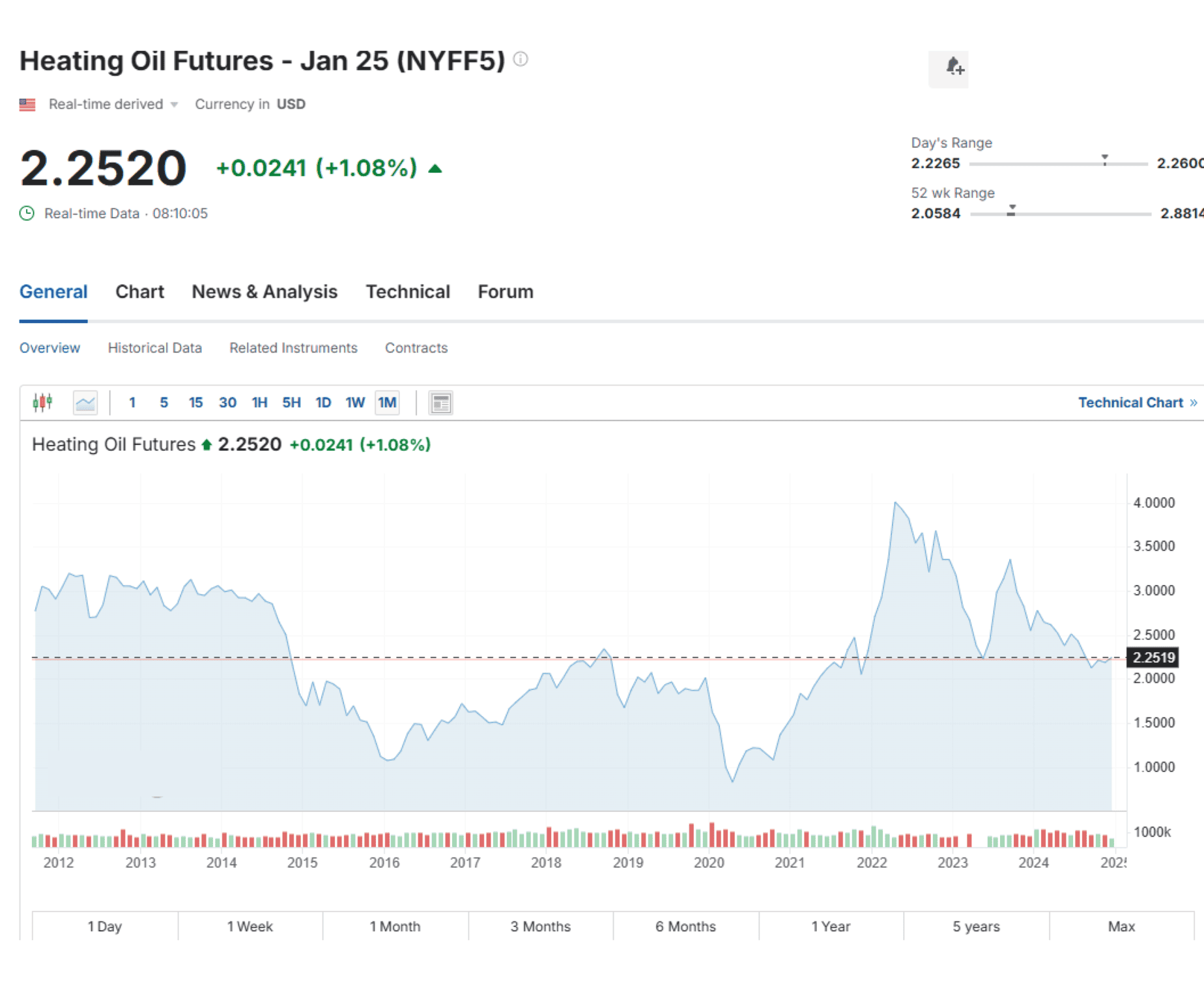Click the 52 wk Range slider marker
Image resolution: width=1204 pixels, height=991 pixels.
click(1012, 210)
